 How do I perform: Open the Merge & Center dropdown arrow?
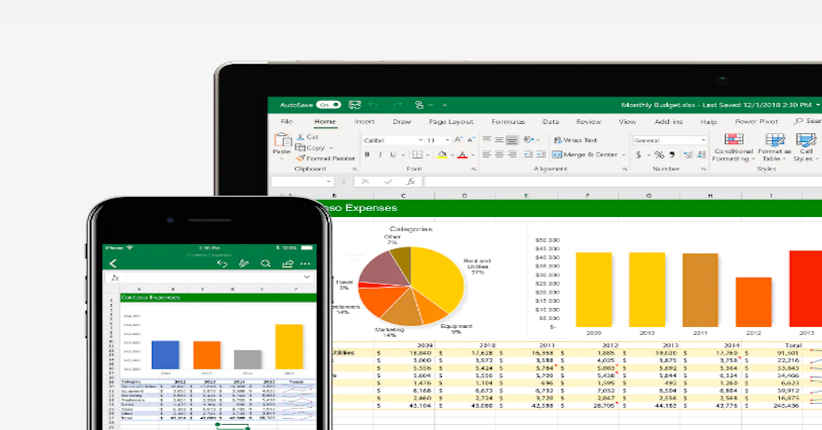tap(622, 155)
